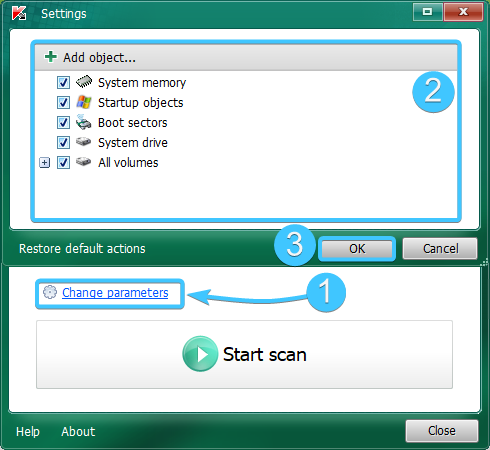
Task: Select the System memory label text
Action: pos(142,83)
